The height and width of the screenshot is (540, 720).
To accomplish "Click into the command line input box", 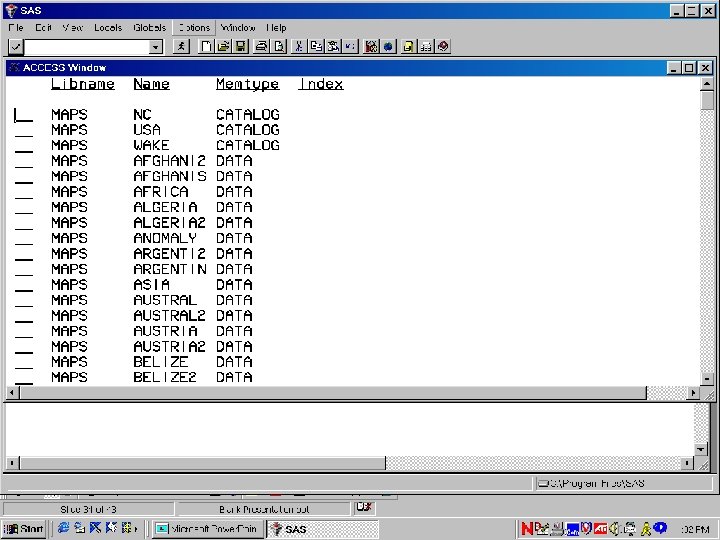I will pos(87,47).
